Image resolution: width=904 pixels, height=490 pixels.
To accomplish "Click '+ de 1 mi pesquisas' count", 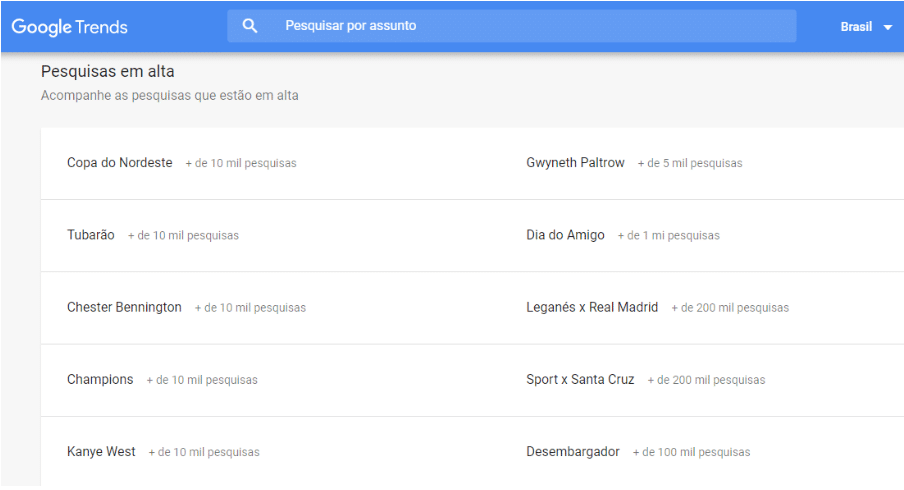I will pyautogui.click(x=668, y=235).
